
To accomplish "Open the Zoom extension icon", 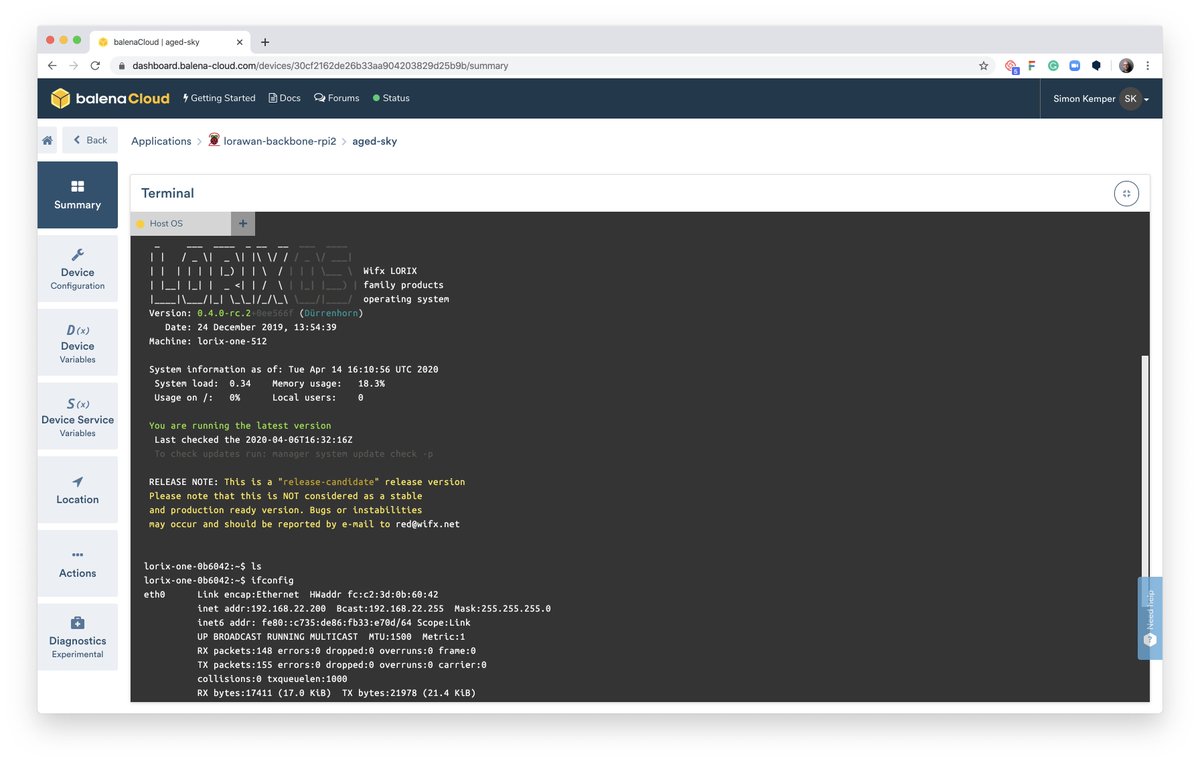I will [x=1074, y=66].
